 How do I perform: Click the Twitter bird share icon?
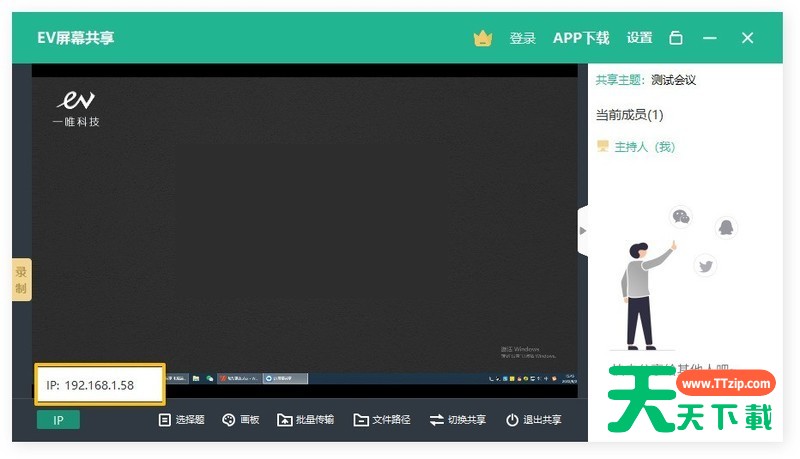click(x=706, y=265)
